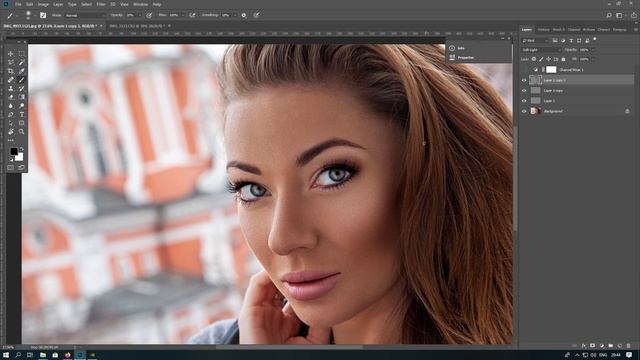Select the Blur tool

tap(11, 106)
